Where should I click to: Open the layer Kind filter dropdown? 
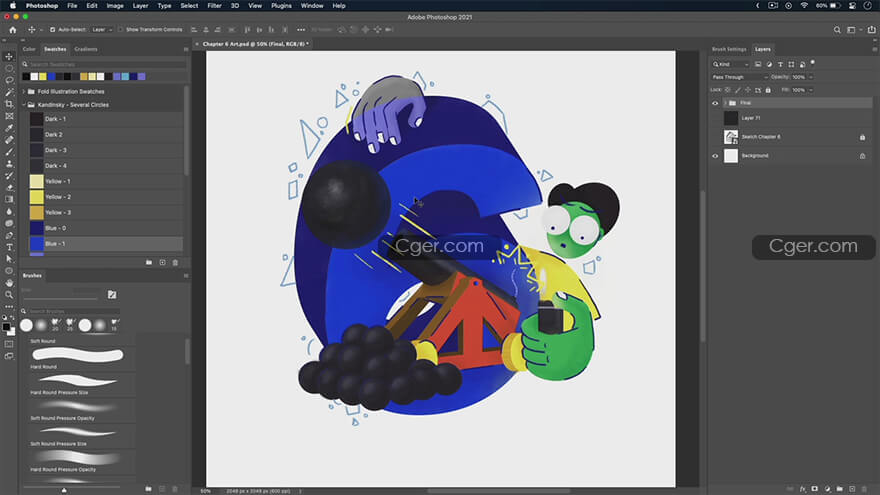[x=731, y=65]
